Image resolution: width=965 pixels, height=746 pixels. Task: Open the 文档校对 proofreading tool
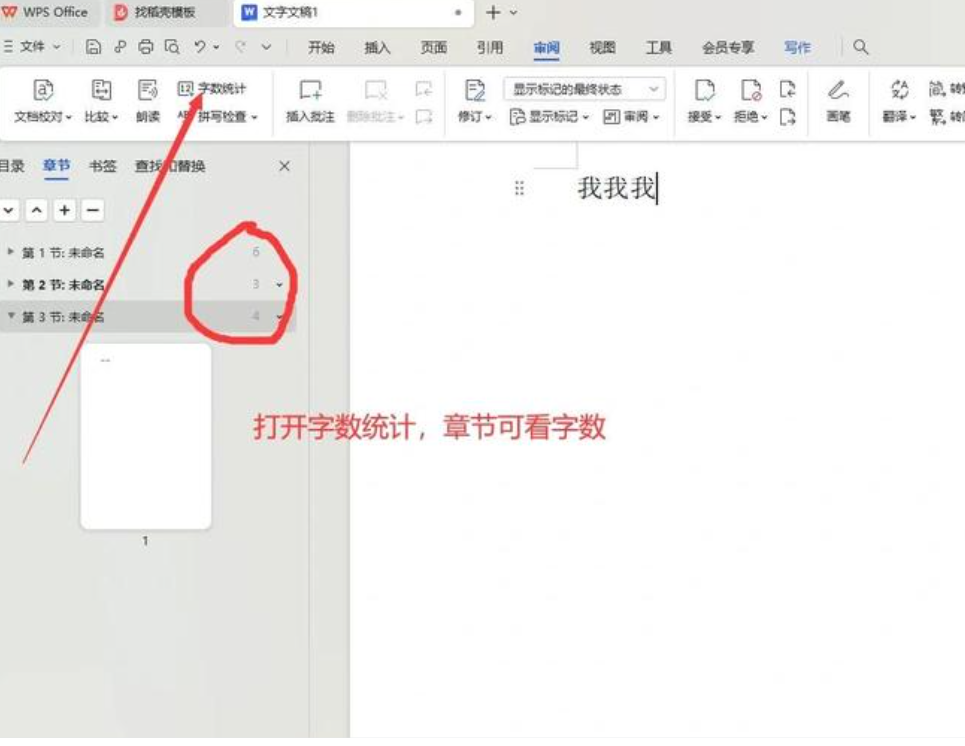pos(43,91)
